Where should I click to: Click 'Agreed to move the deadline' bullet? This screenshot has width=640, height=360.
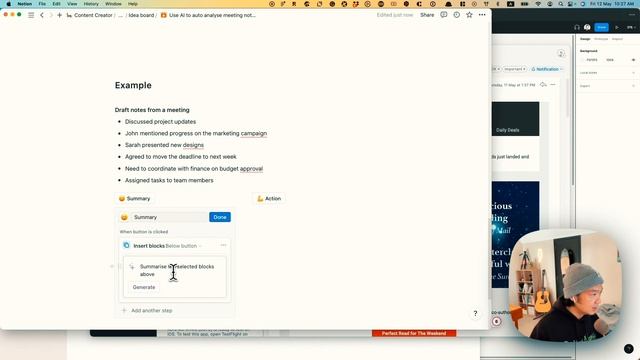(181, 157)
